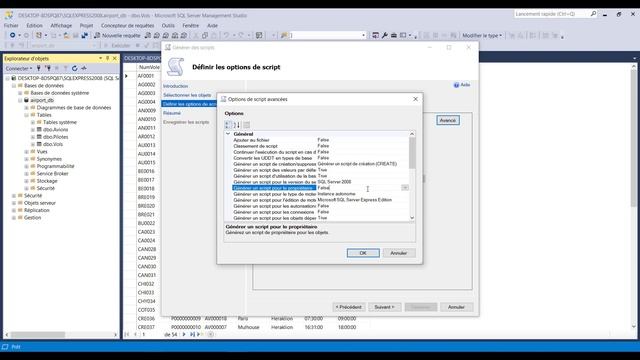Select the Classement de script option row
The image size is (640, 360).
(320, 146)
